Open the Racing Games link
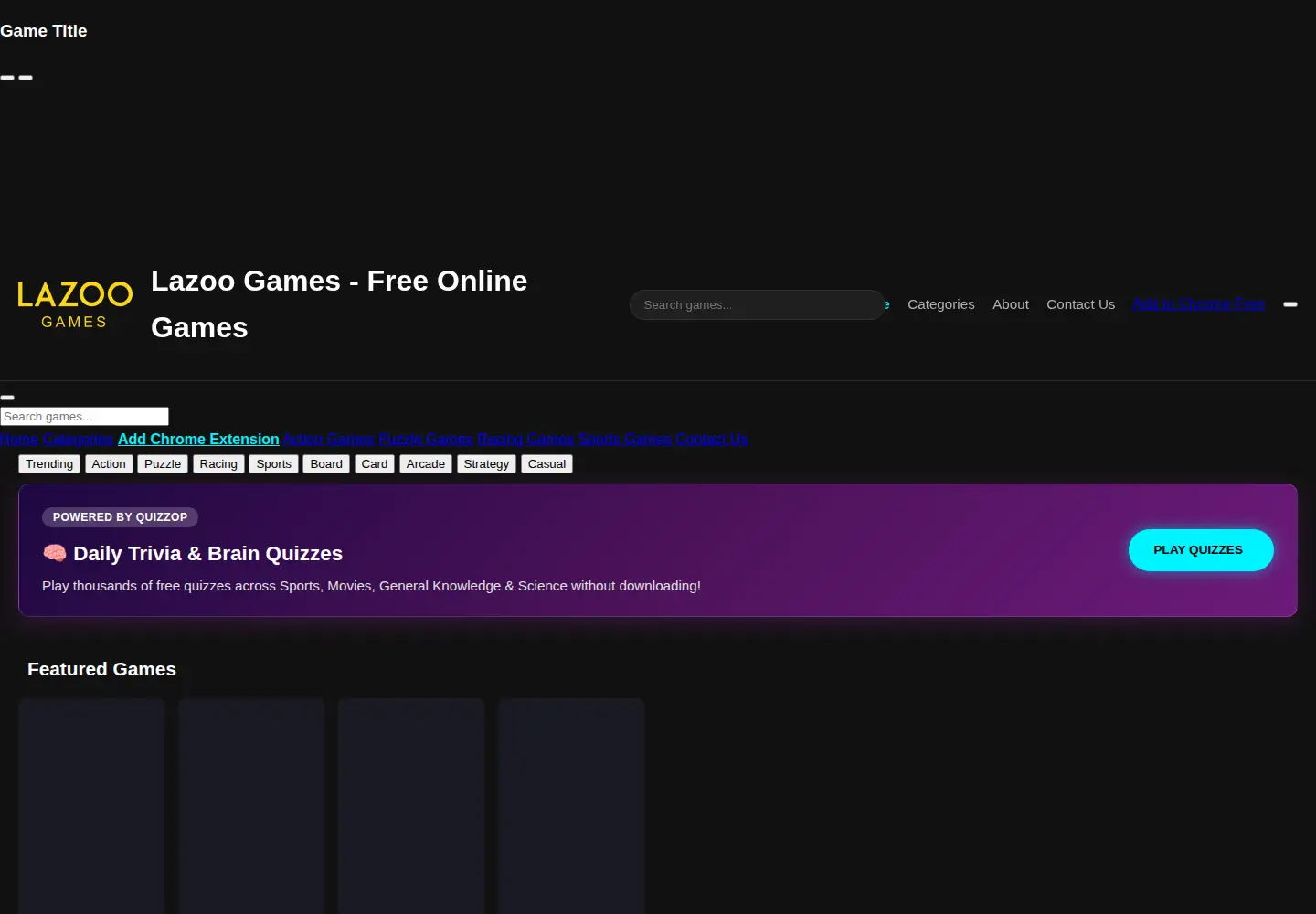1316x914 pixels. (525, 440)
